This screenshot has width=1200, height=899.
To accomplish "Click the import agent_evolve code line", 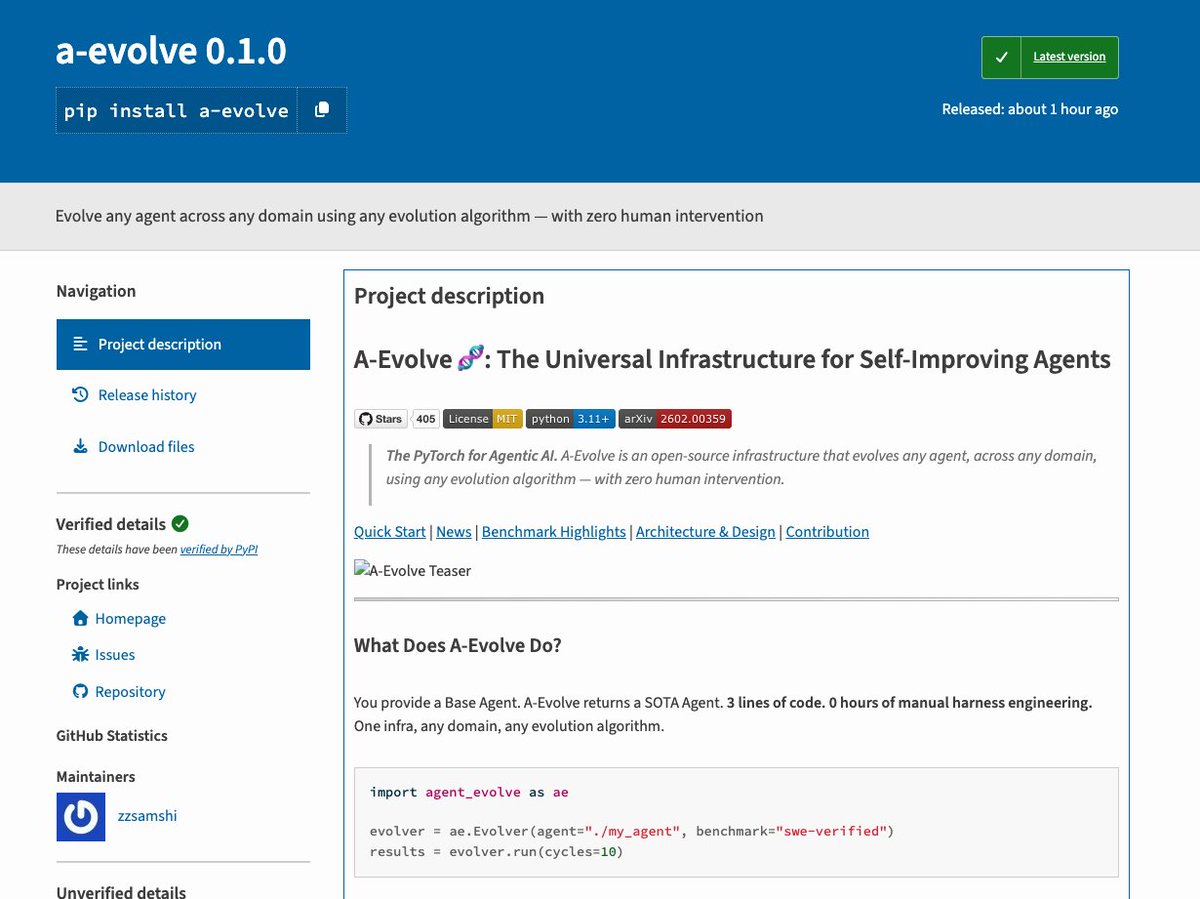I will [x=469, y=792].
